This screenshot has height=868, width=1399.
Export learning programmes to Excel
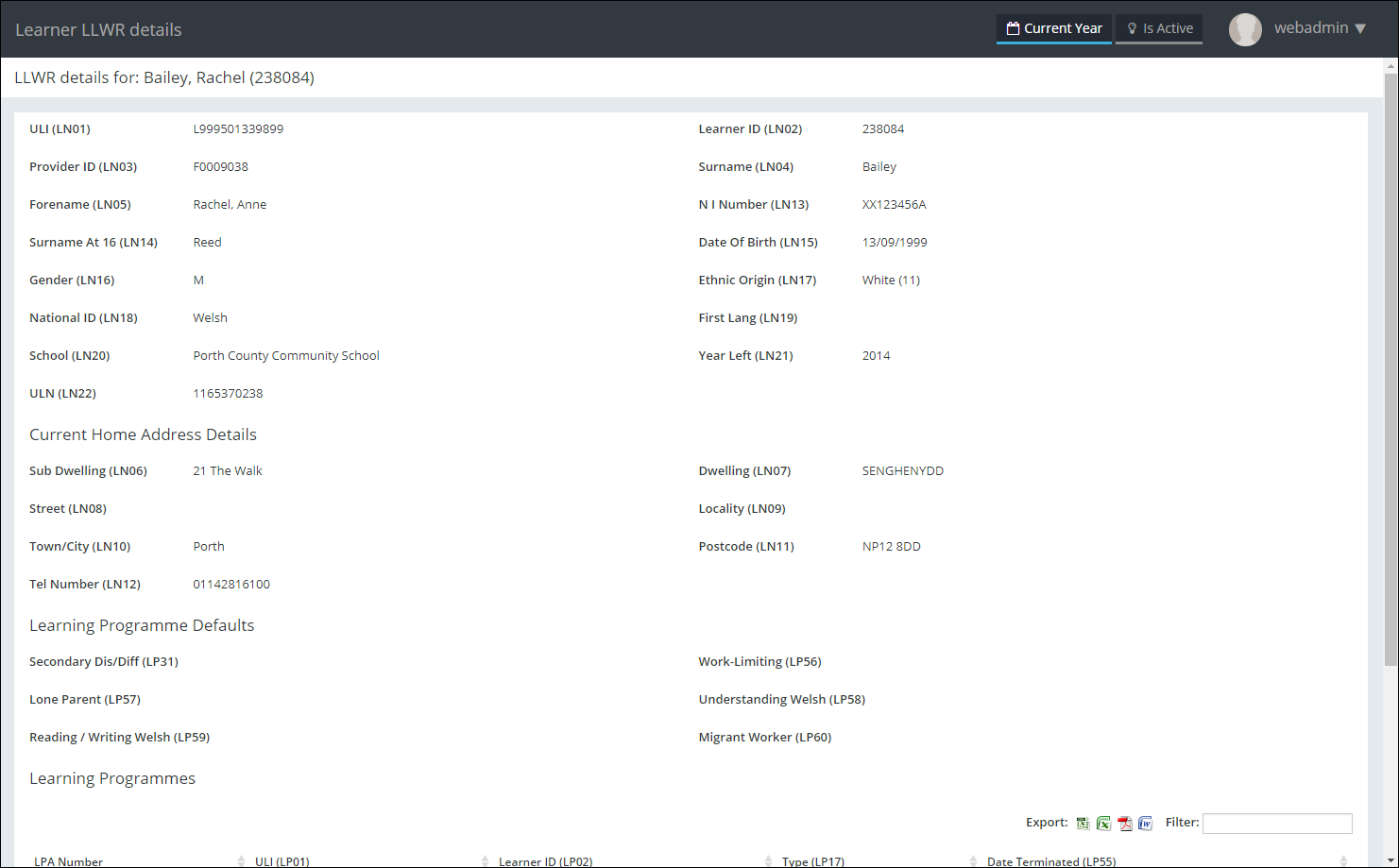pyautogui.click(x=1103, y=824)
